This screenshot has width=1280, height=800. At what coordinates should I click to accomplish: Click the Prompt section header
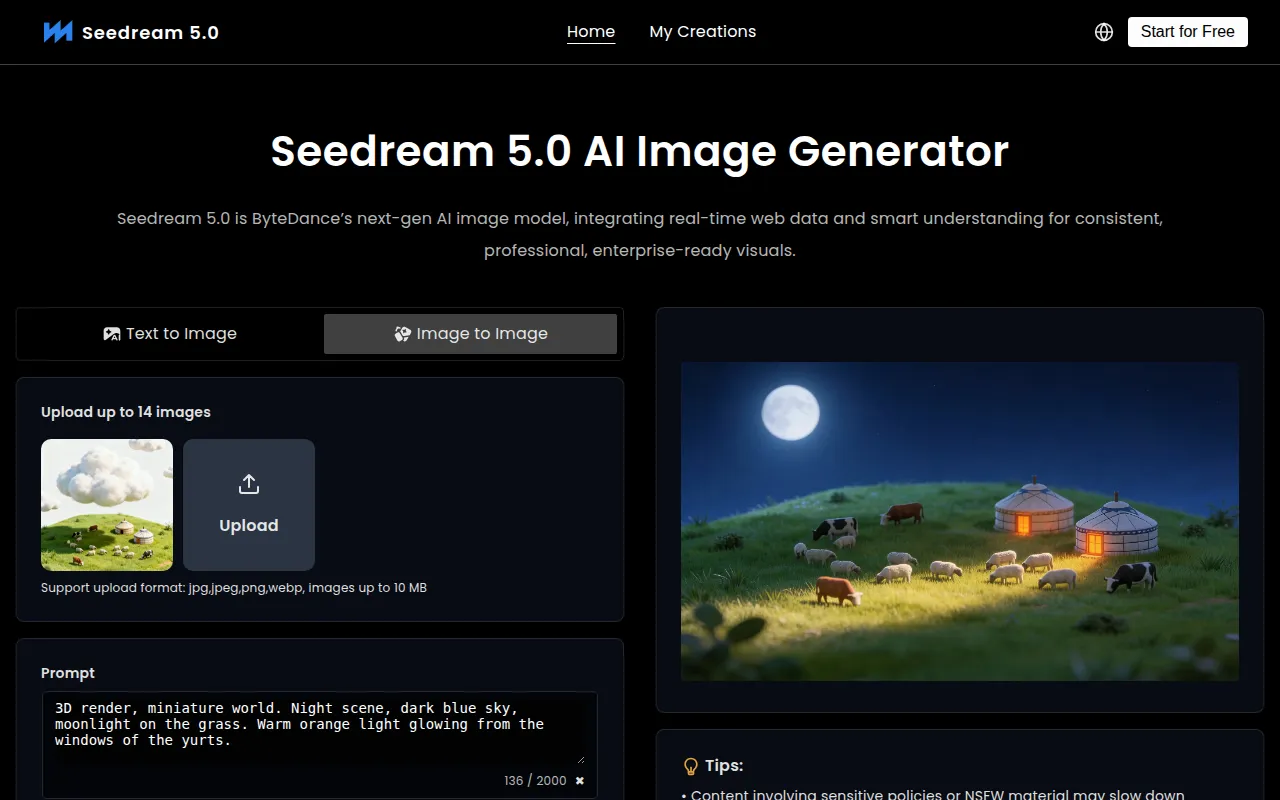tap(67, 672)
